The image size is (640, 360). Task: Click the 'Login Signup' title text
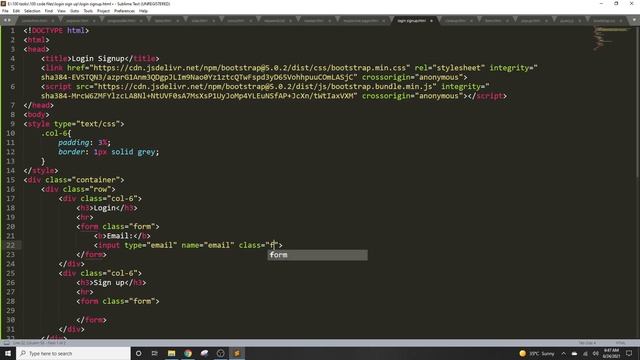pyautogui.click(x=98, y=58)
